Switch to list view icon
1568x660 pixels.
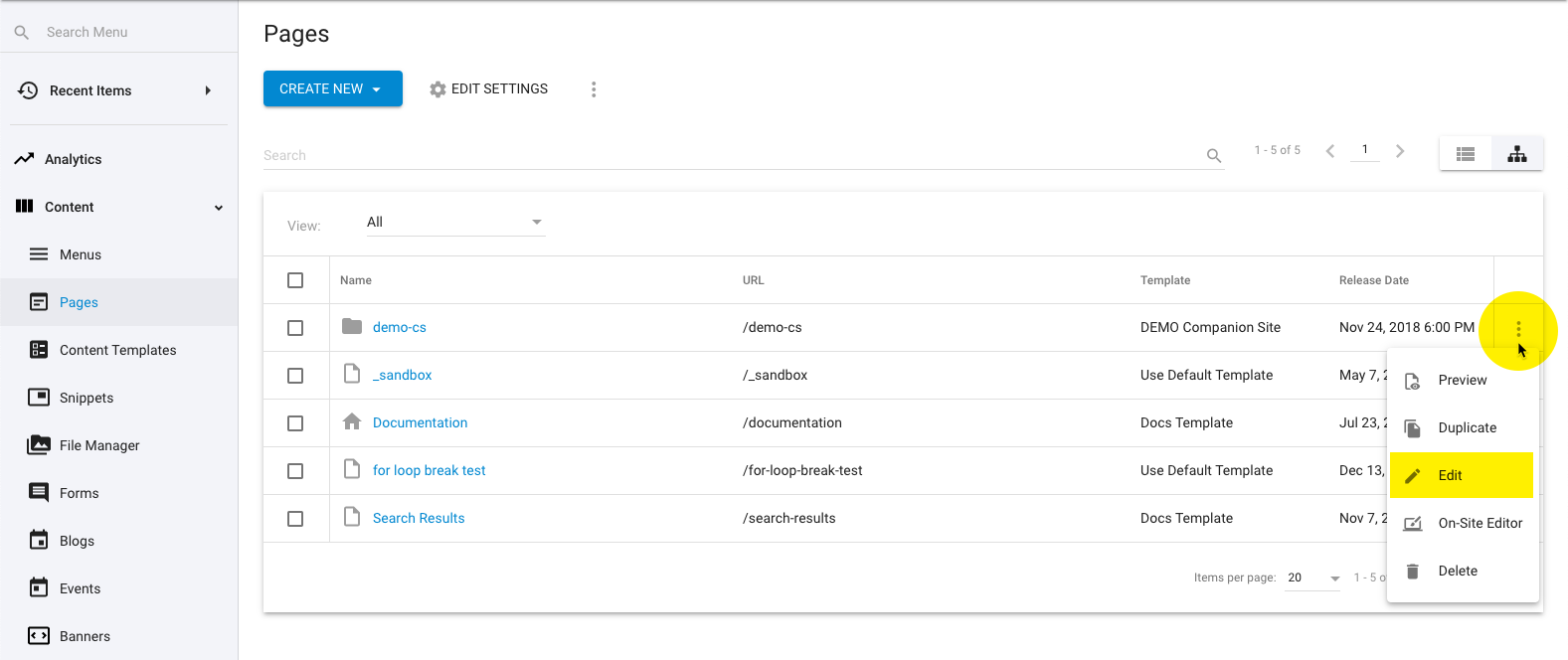pyautogui.click(x=1465, y=154)
